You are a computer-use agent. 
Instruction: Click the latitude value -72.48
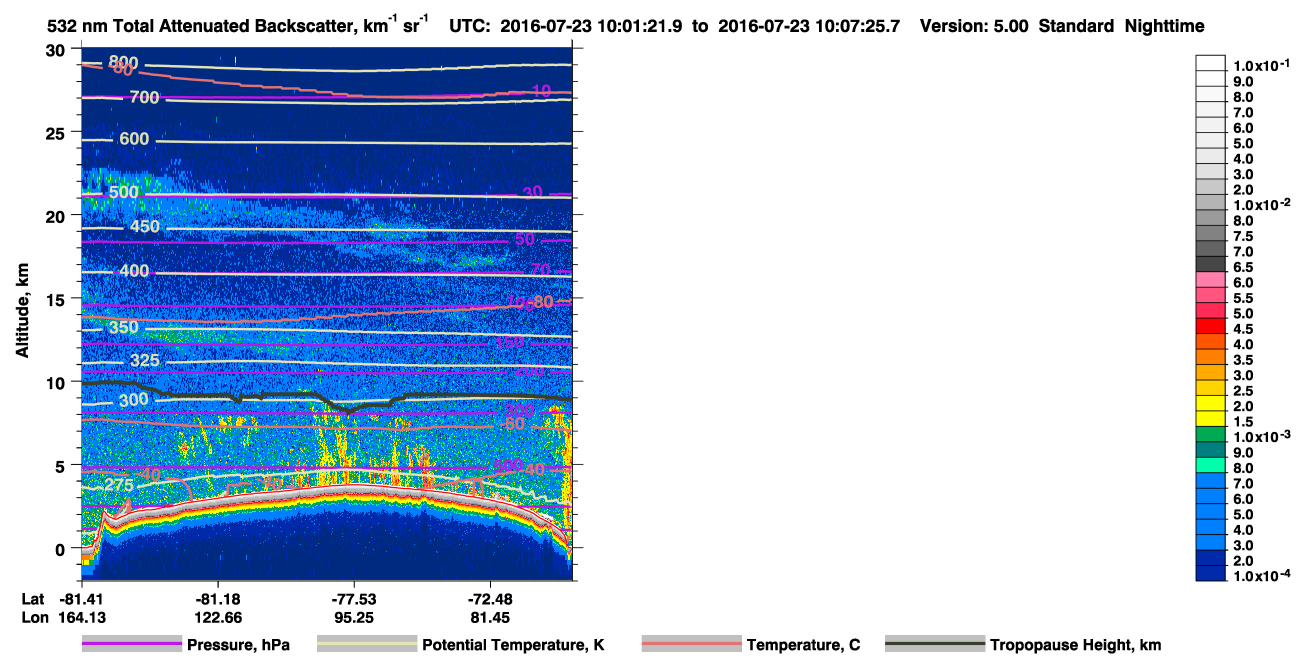(491, 599)
